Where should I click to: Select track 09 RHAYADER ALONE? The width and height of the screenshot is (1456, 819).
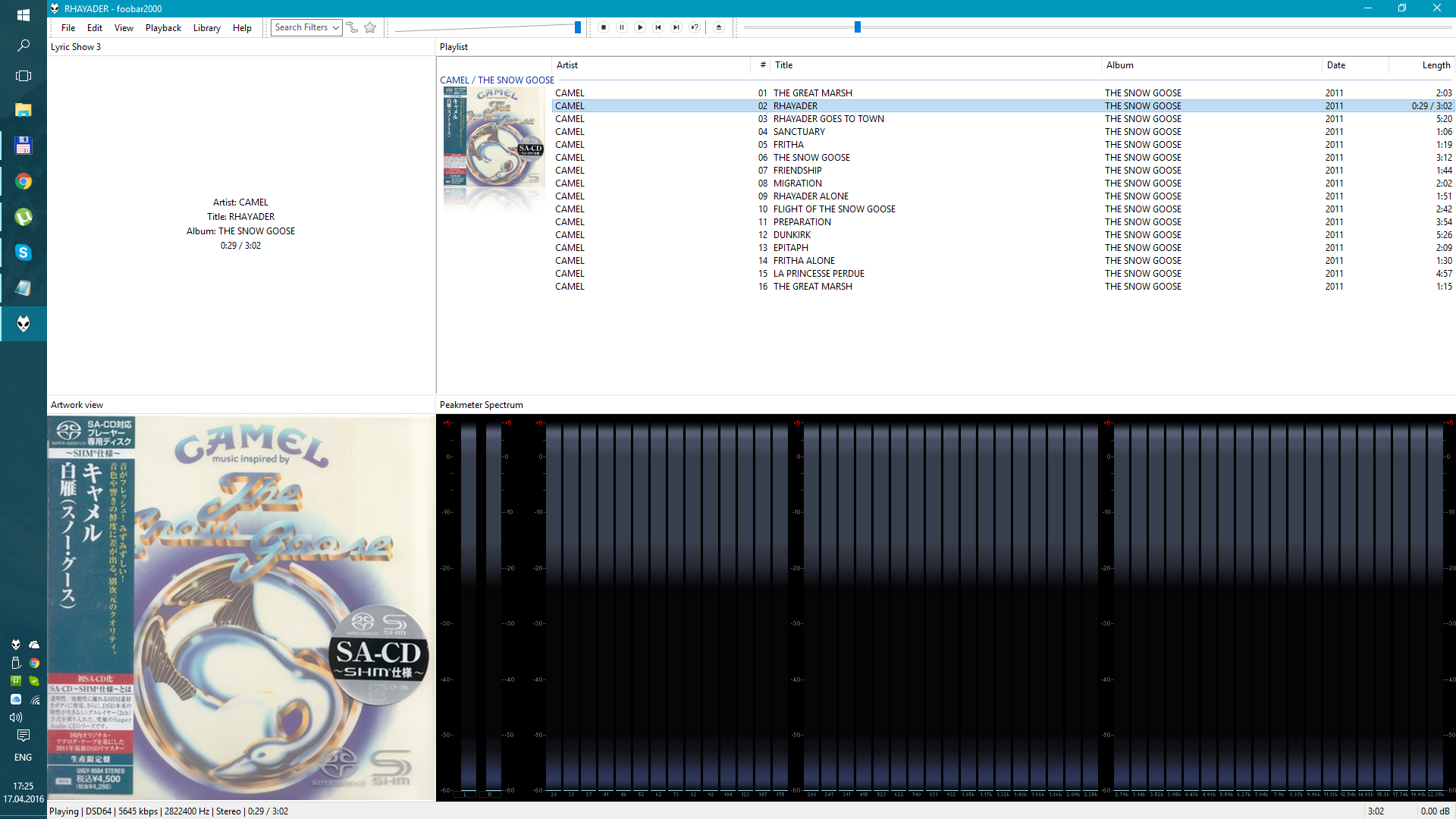click(1003, 196)
